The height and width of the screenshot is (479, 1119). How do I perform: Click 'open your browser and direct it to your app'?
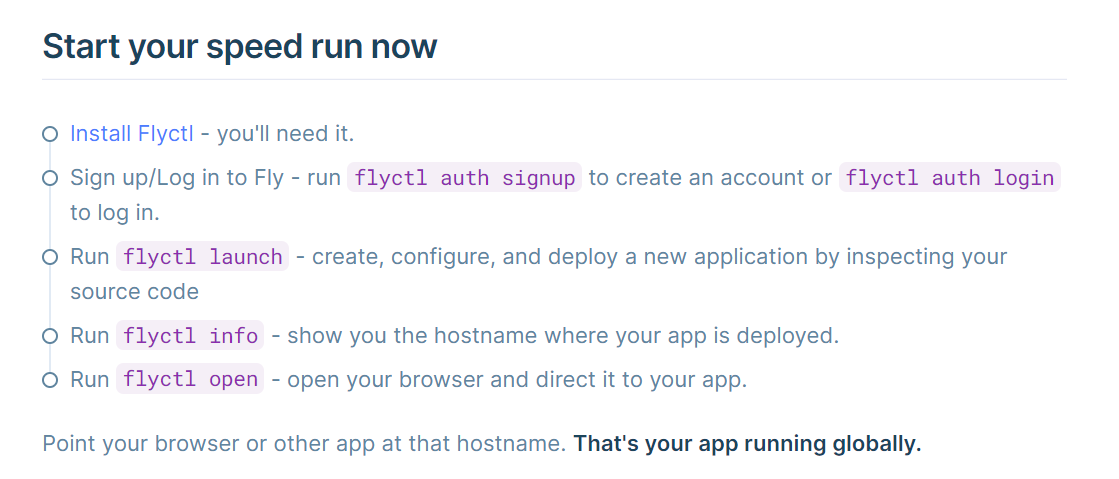pyautogui.click(x=517, y=379)
